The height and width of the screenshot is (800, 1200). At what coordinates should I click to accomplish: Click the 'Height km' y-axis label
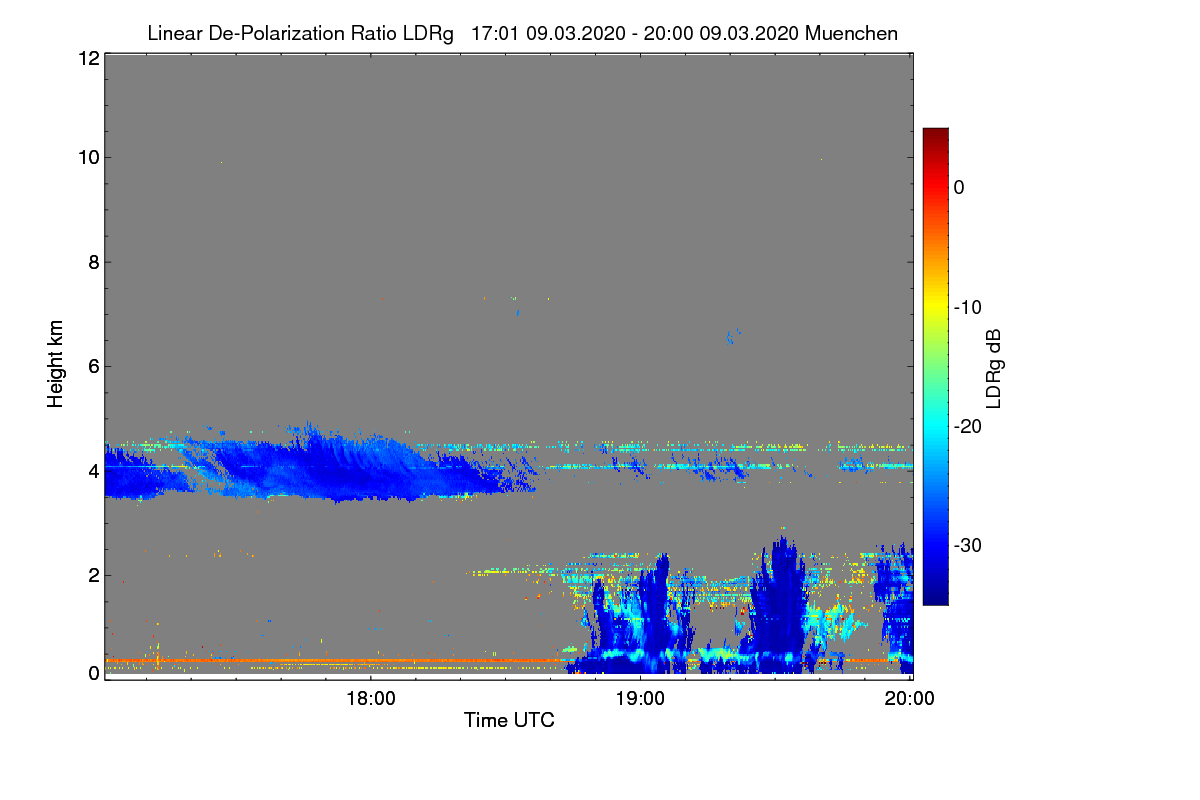pyautogui.click(x=55, y=363)
